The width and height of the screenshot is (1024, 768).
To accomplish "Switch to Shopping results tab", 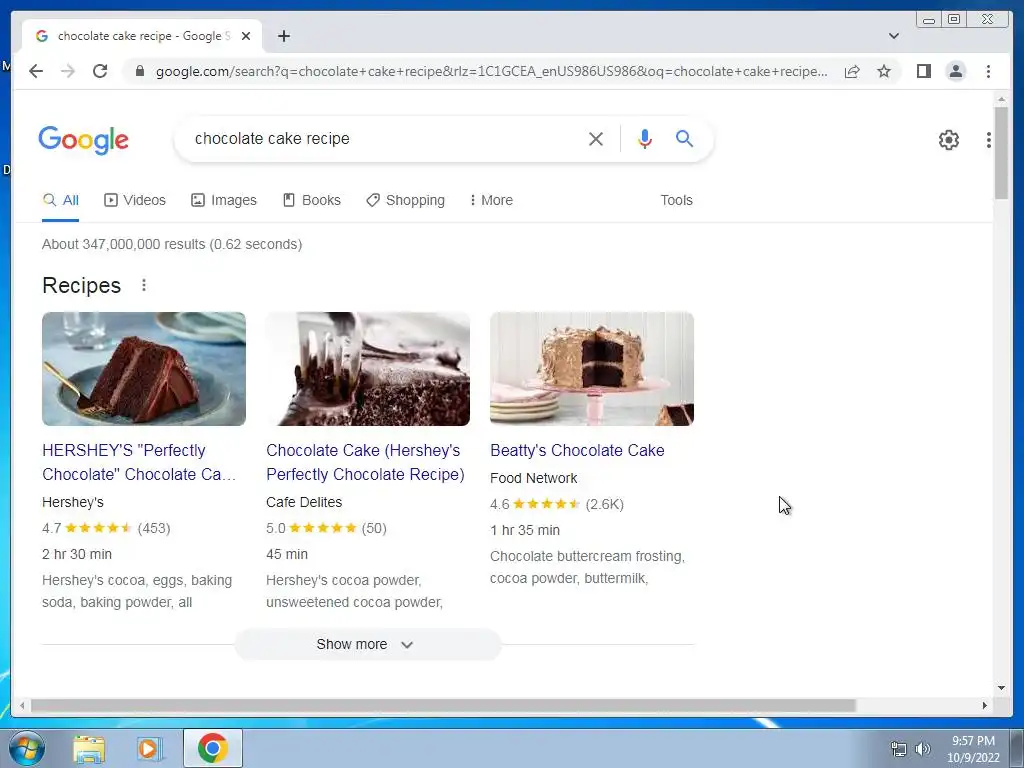I will pos(406,200).
